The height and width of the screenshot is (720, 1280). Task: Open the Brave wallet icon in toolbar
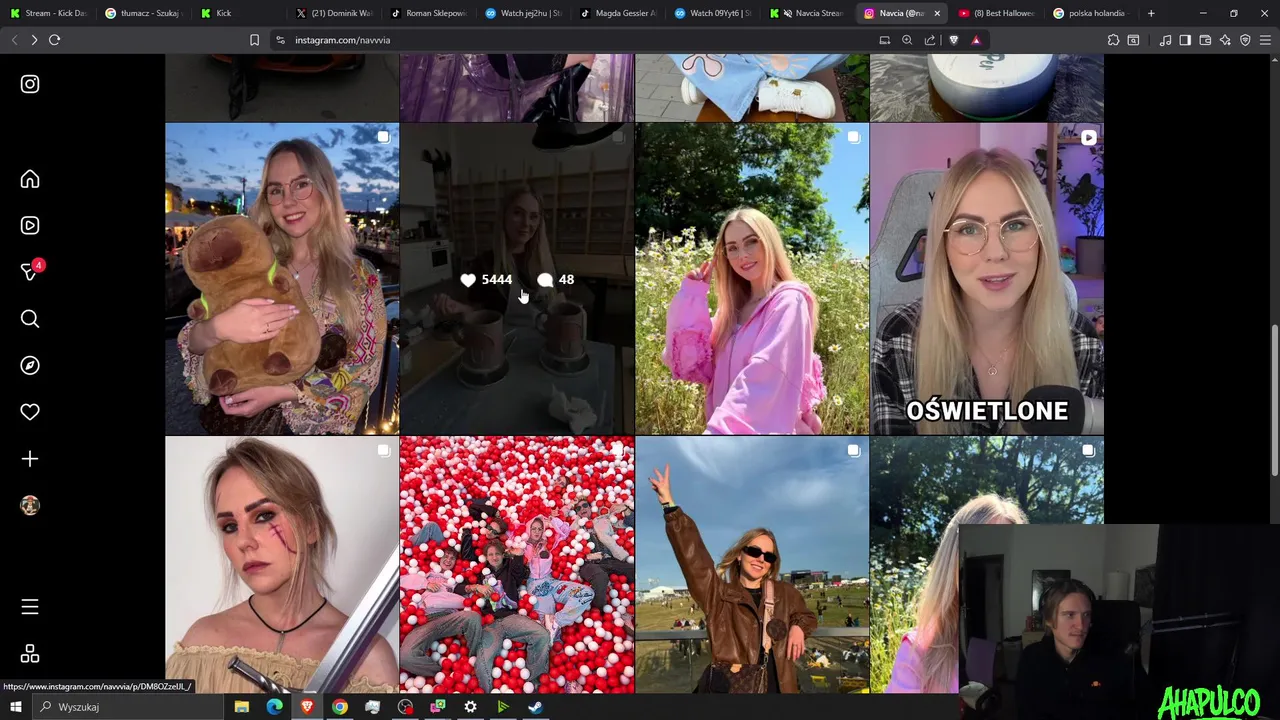tap(1205, 40)
